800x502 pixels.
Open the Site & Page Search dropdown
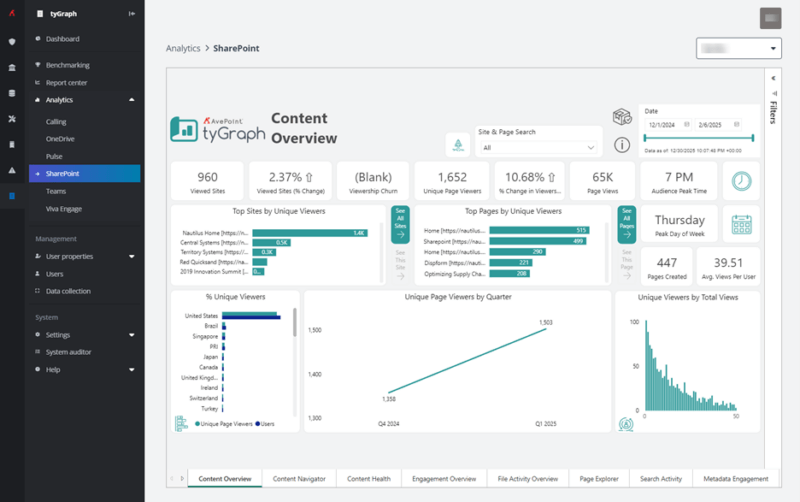[x=540, y=147]
